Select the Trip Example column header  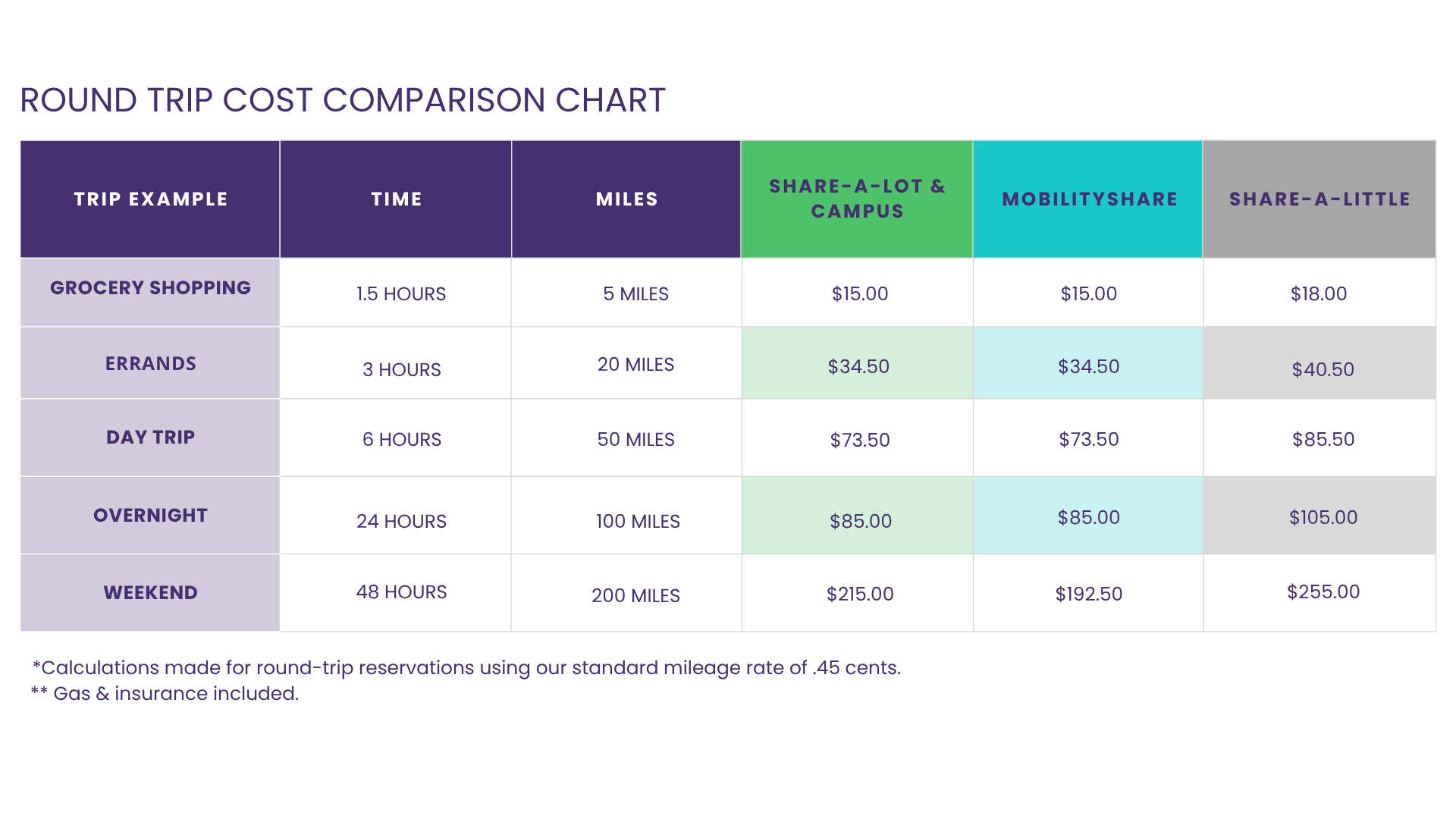point(150,199)
